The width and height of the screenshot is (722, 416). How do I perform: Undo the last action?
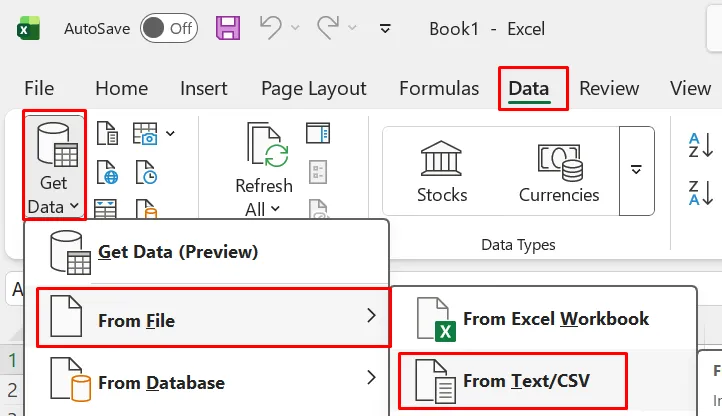pyautogui.click(x=271, y=28)
